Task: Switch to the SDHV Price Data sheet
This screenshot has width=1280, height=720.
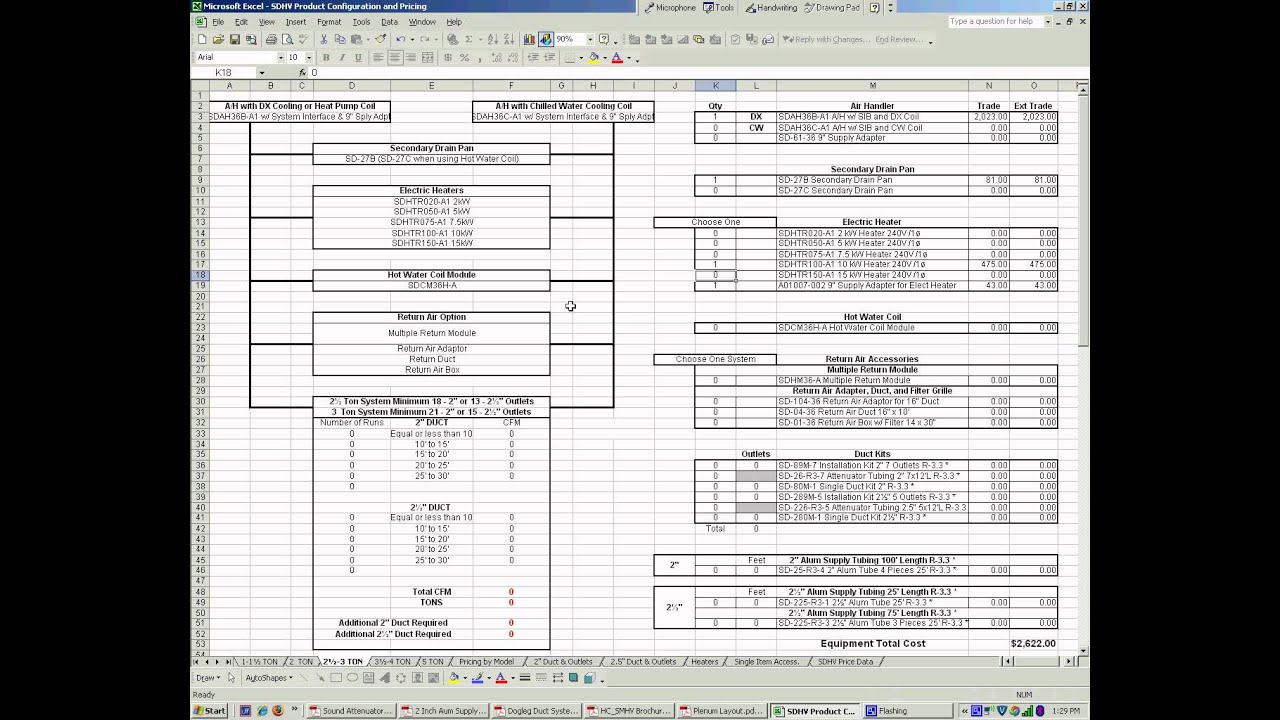Action: coord(845,662)
